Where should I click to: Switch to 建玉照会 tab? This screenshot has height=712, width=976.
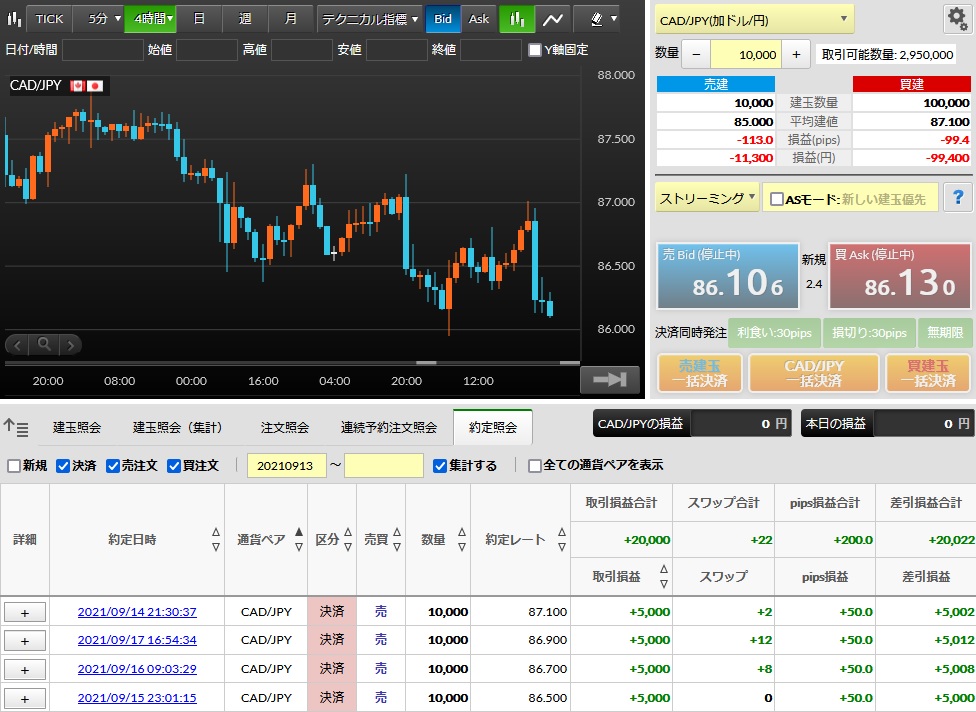tap(77, 428)
